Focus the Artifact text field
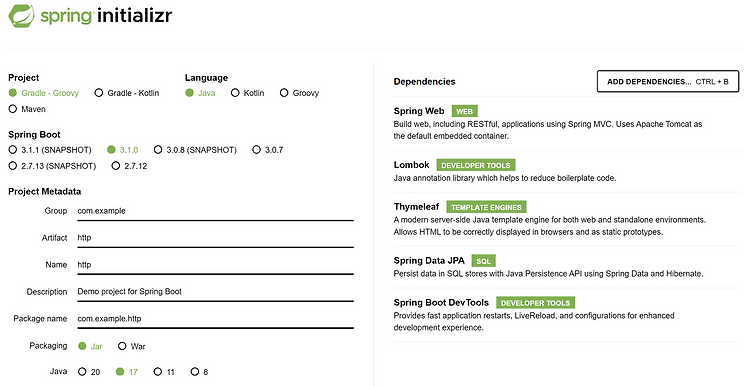Viewport: 750px width, 386px height. coord(215,238)
